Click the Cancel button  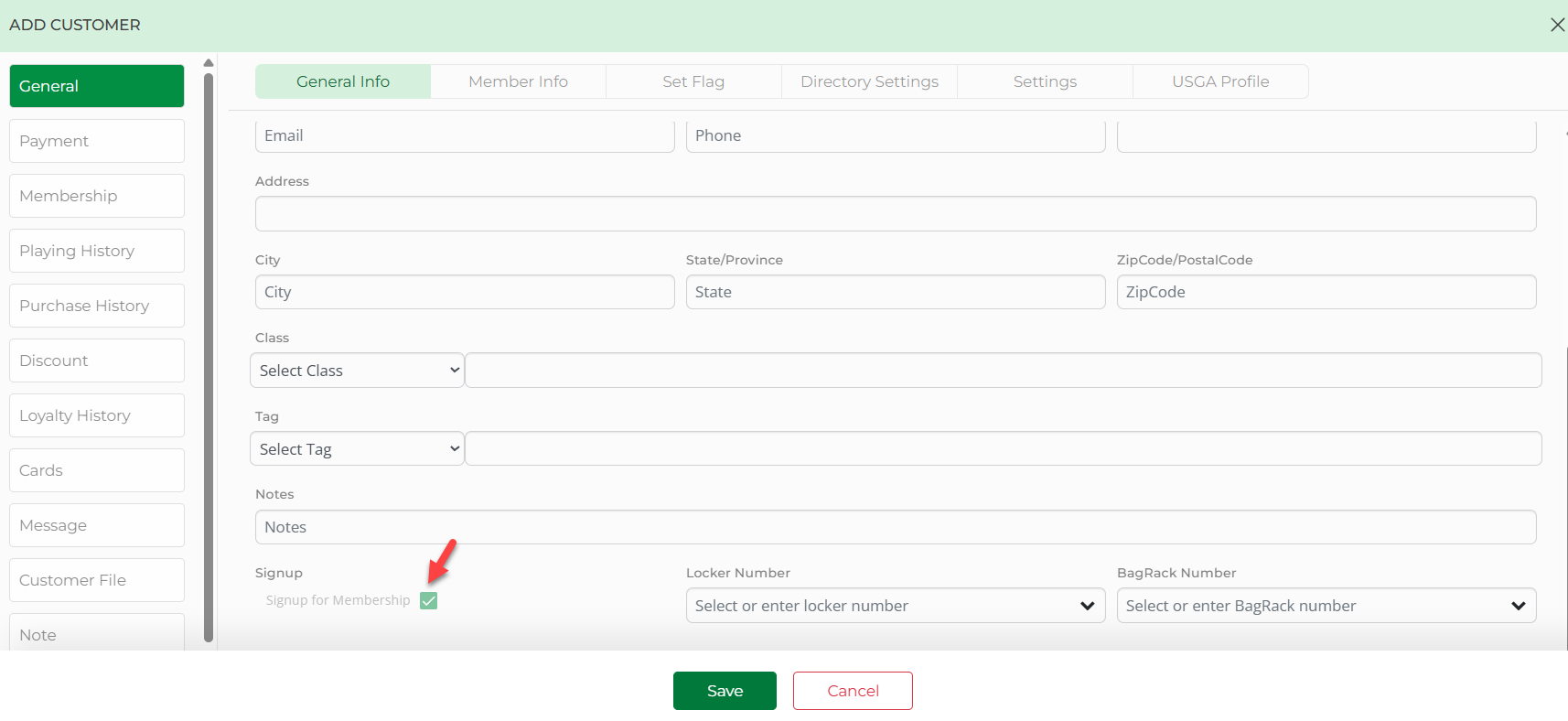[x=853, y=691]
